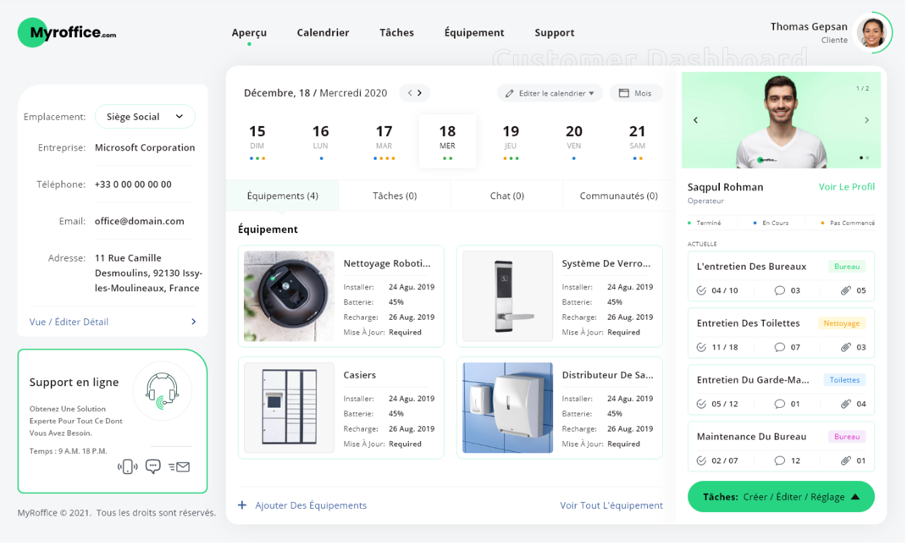Click Voir Le Profil link

847,187
